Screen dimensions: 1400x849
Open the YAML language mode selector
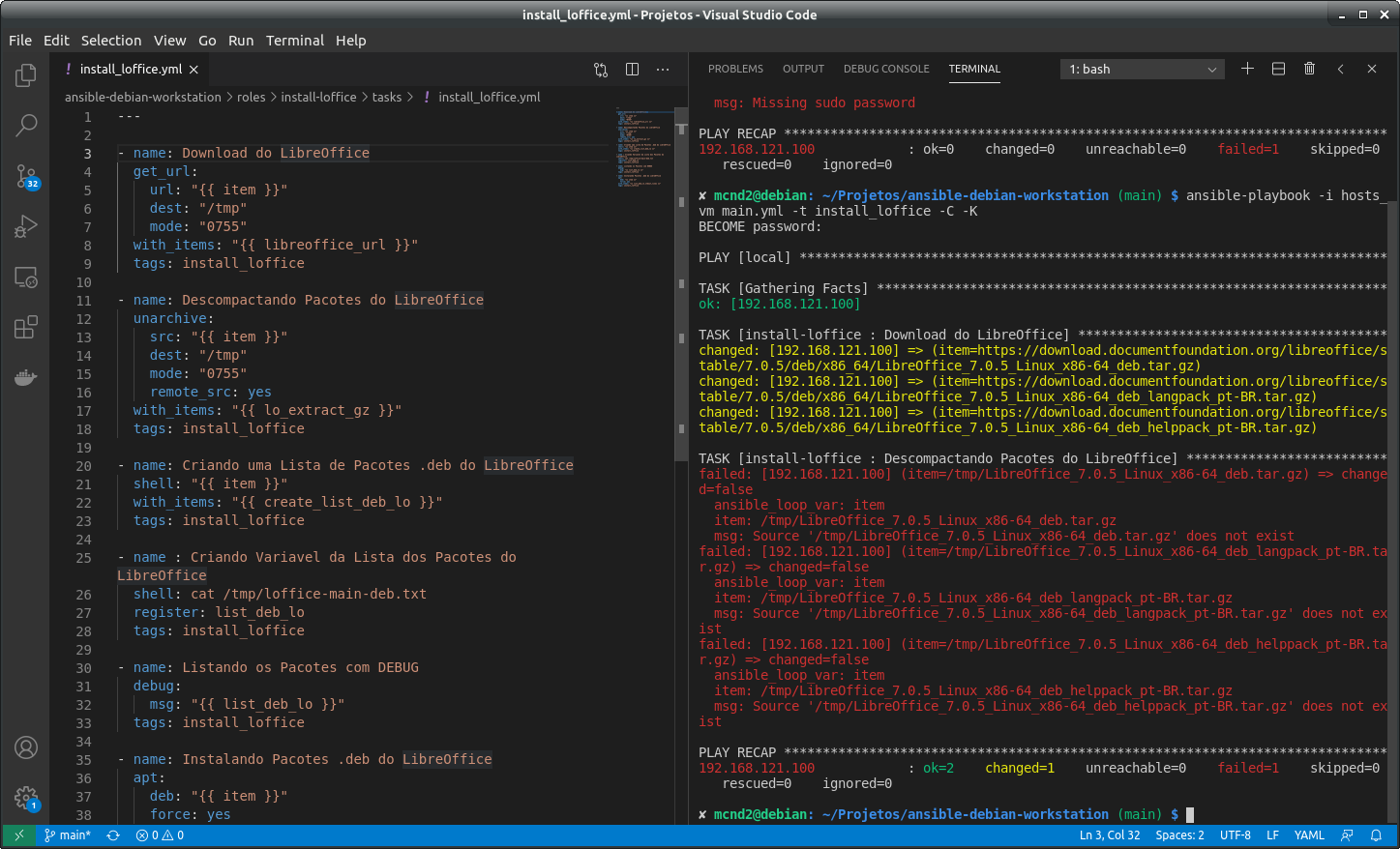click(x=1309, y=835)
